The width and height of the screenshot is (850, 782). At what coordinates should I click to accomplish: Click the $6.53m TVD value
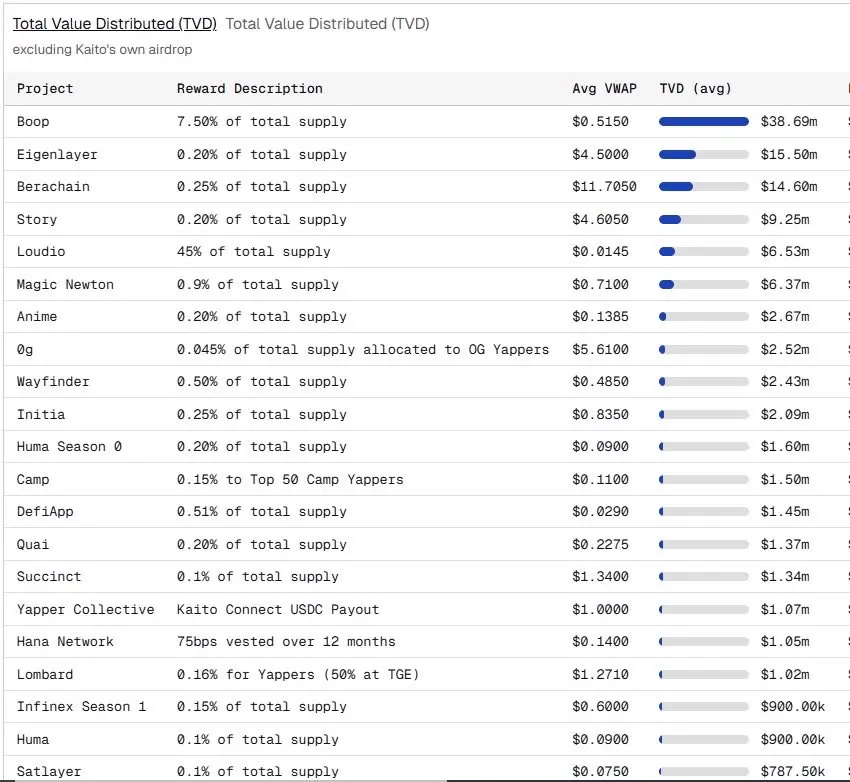click(x=785, y=252)
